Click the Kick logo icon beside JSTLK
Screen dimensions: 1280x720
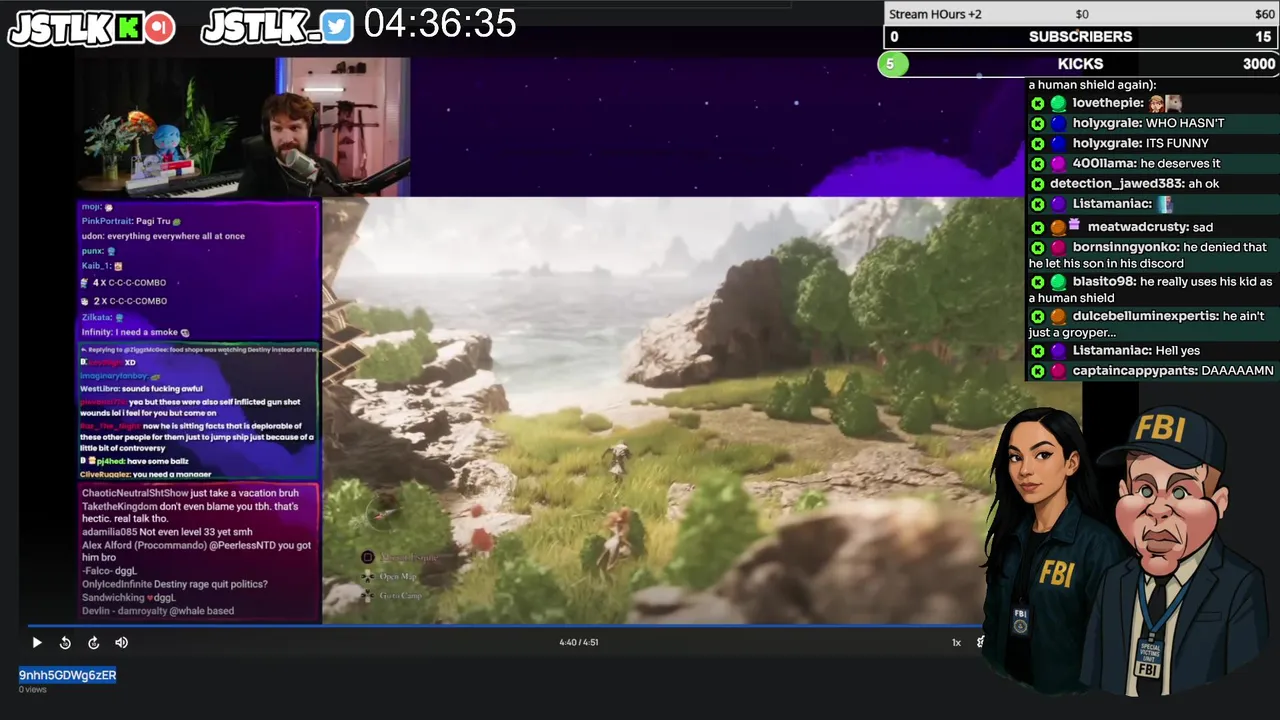click(127, 27)
